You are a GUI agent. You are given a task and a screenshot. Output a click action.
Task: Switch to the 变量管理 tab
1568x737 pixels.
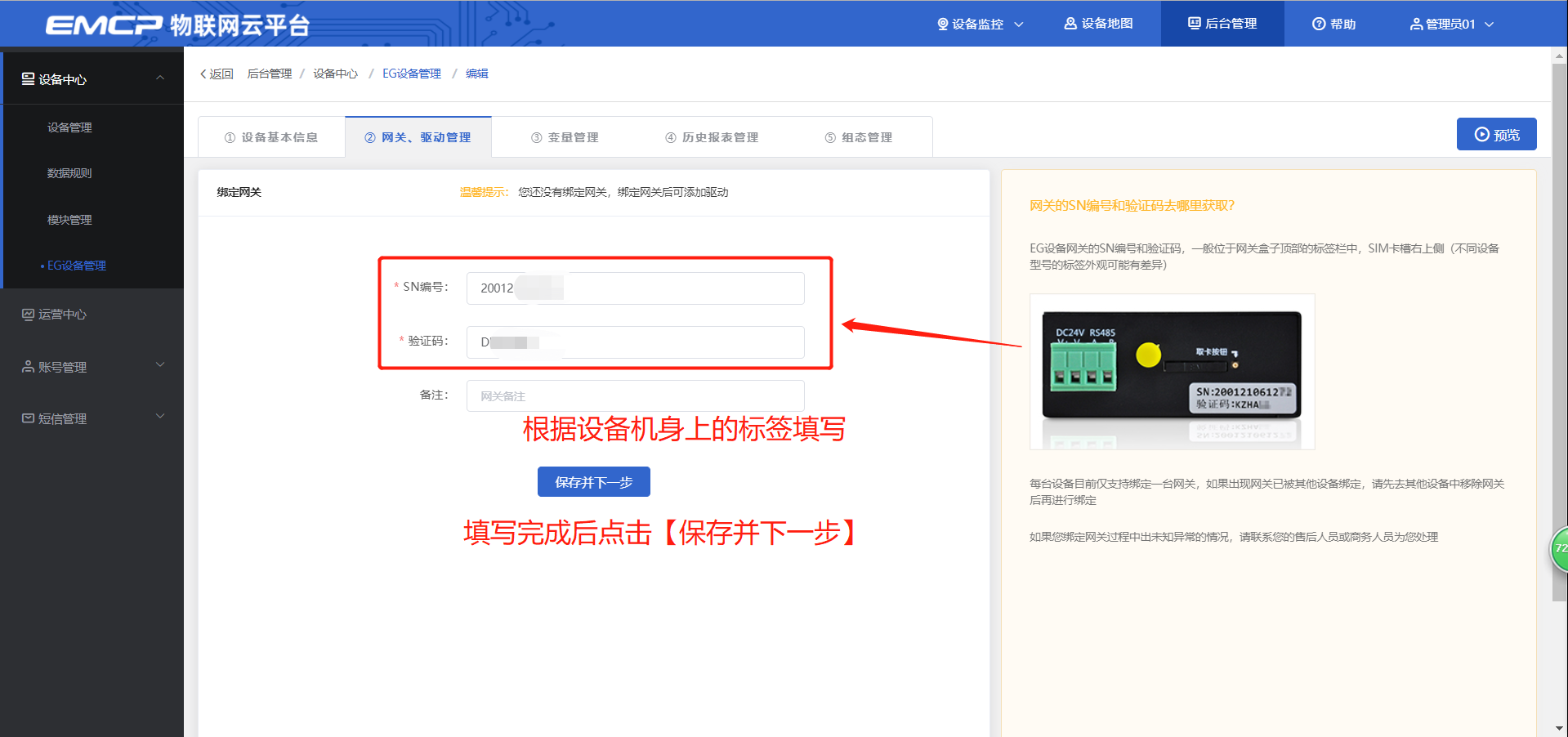pos(565,137)
